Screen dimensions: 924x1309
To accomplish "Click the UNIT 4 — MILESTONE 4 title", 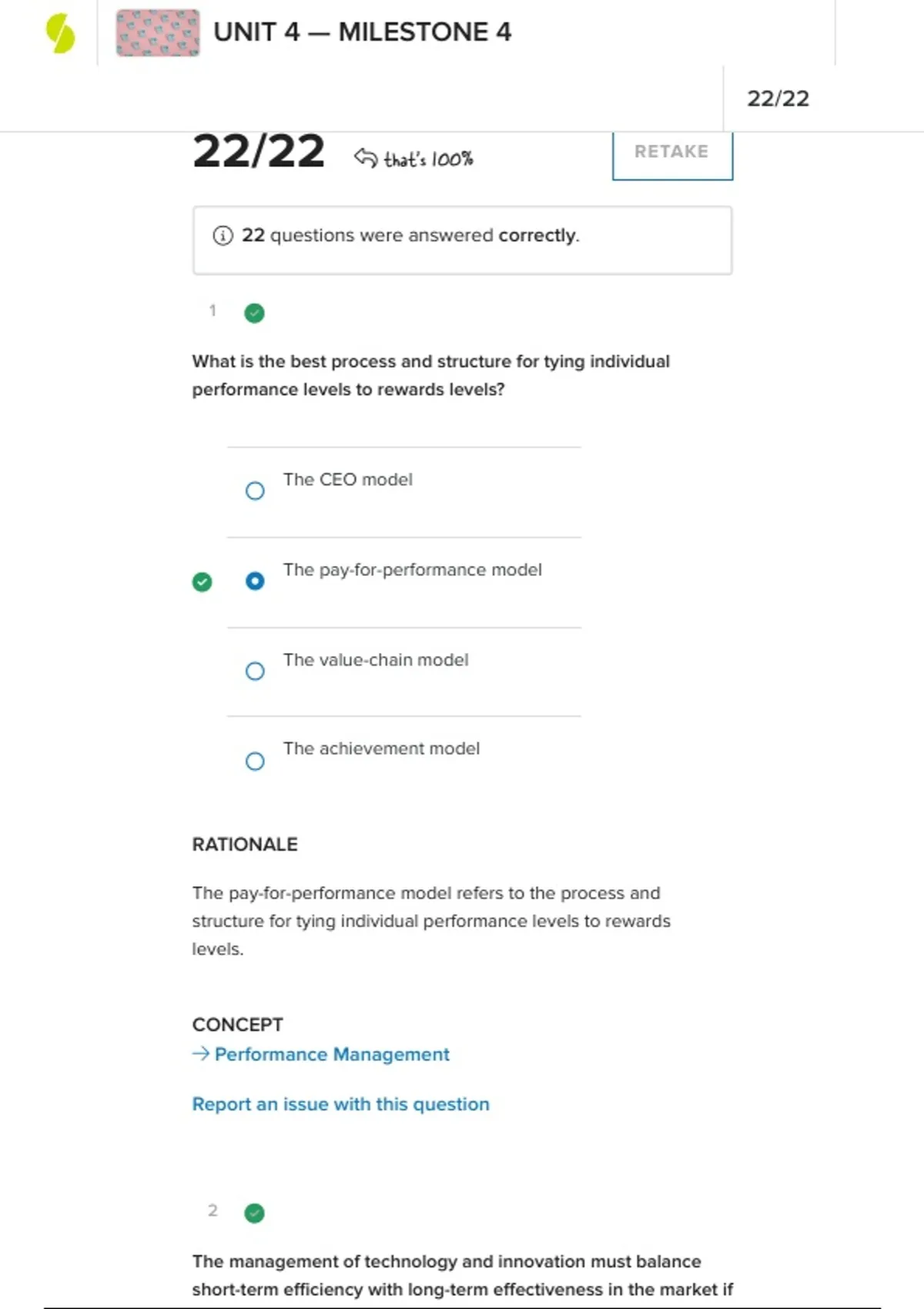I will click(x=362, y=32).
